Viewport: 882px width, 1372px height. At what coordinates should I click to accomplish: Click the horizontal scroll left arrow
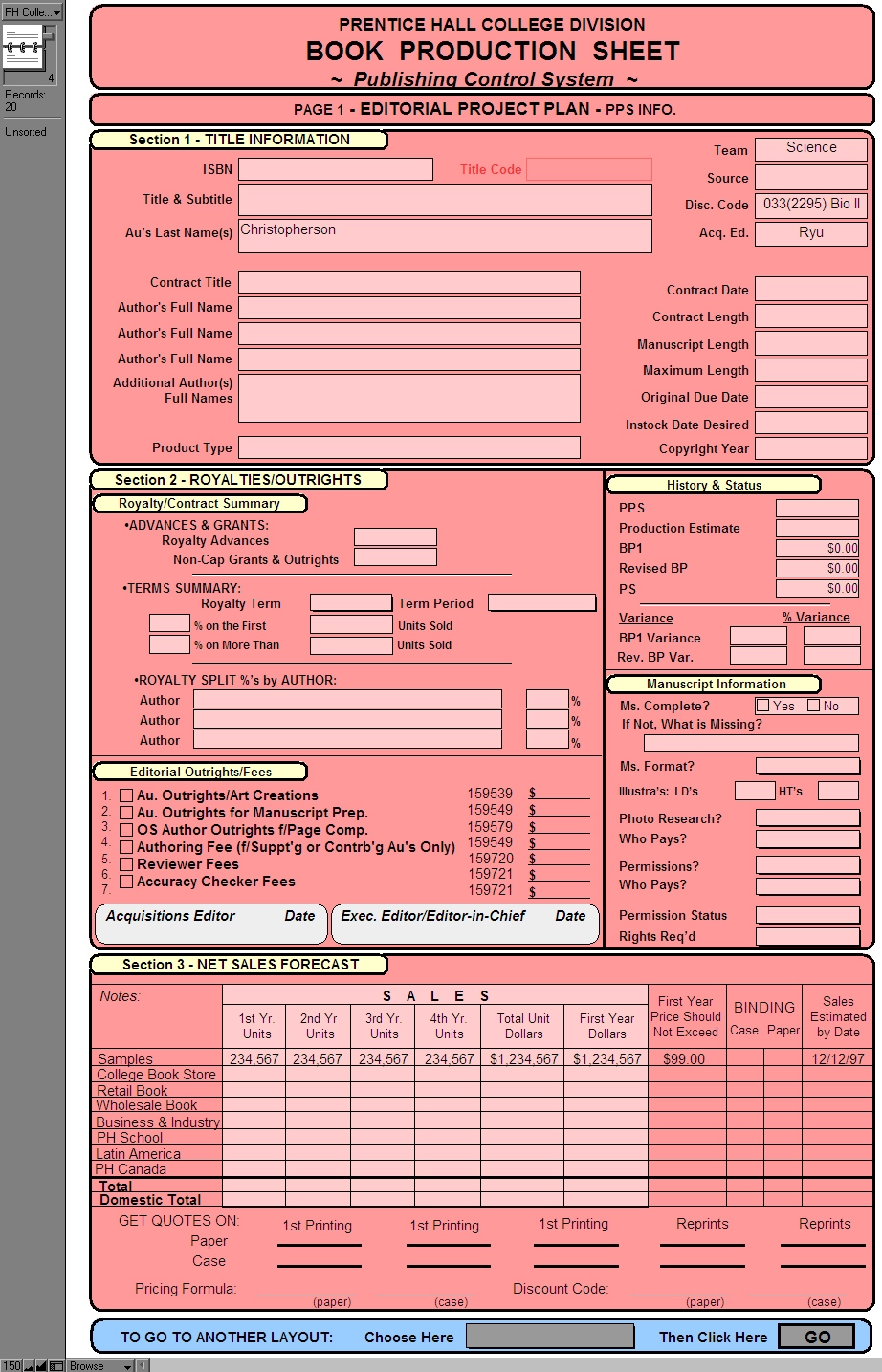[143, 1366]
